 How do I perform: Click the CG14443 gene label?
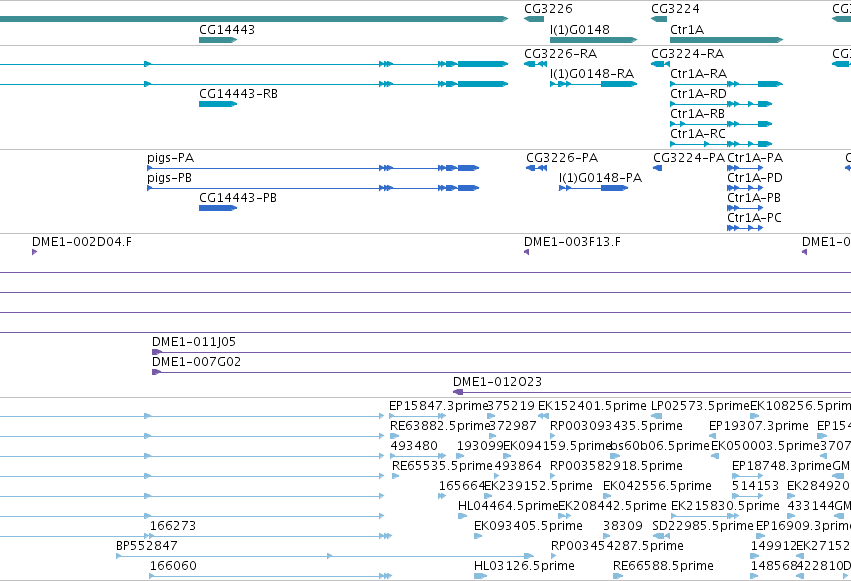tap(227, 30)
